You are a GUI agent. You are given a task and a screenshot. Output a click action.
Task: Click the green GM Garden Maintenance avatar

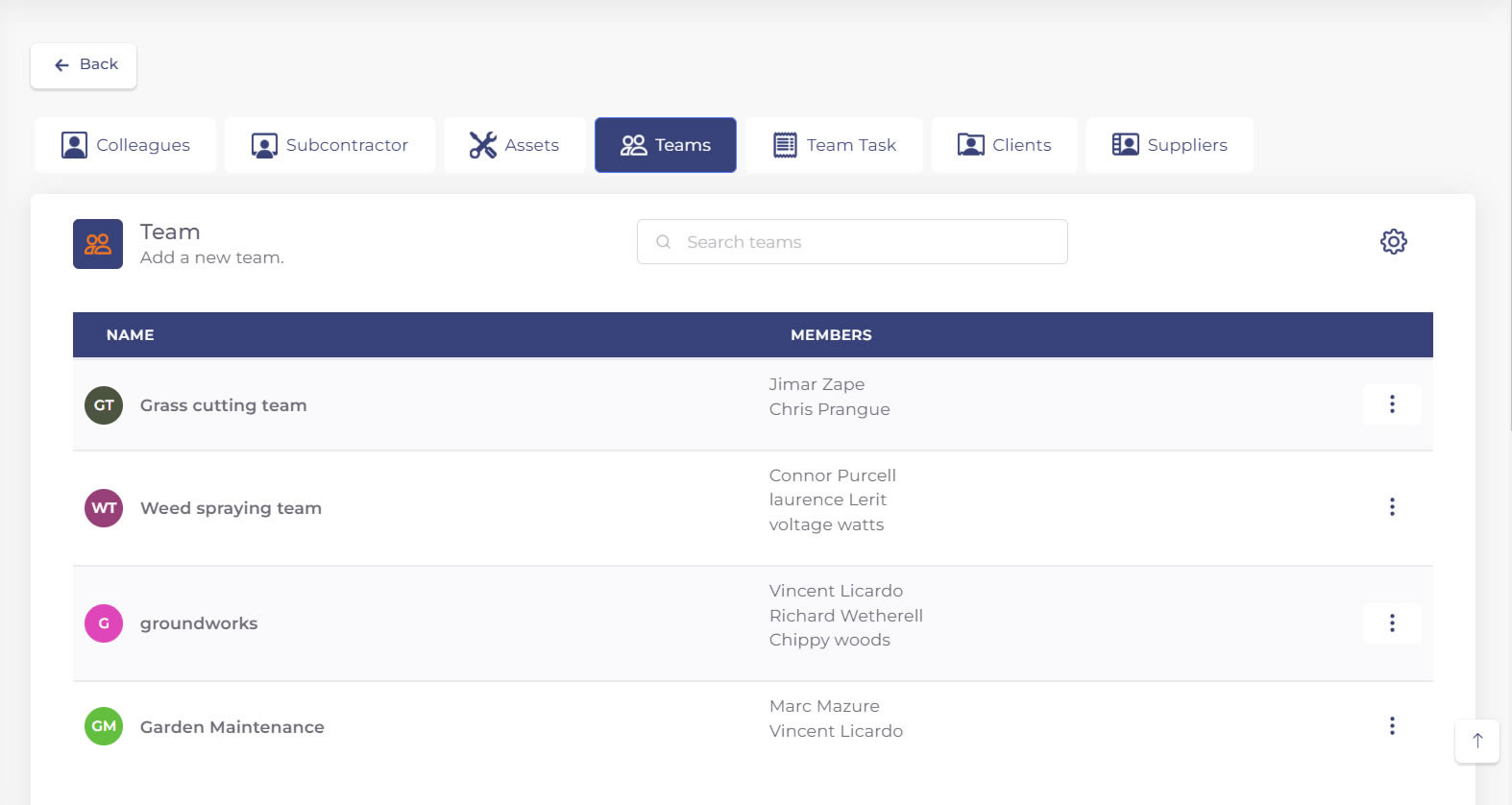pyautogui.click(x=104, y=726)
